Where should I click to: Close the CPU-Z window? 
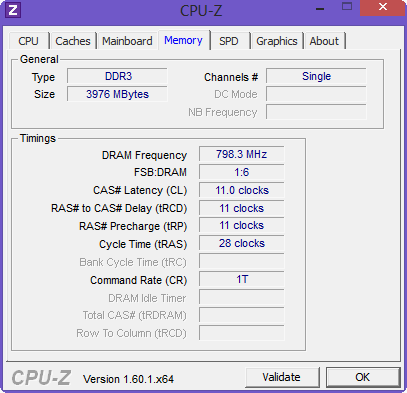click(383, 7)
